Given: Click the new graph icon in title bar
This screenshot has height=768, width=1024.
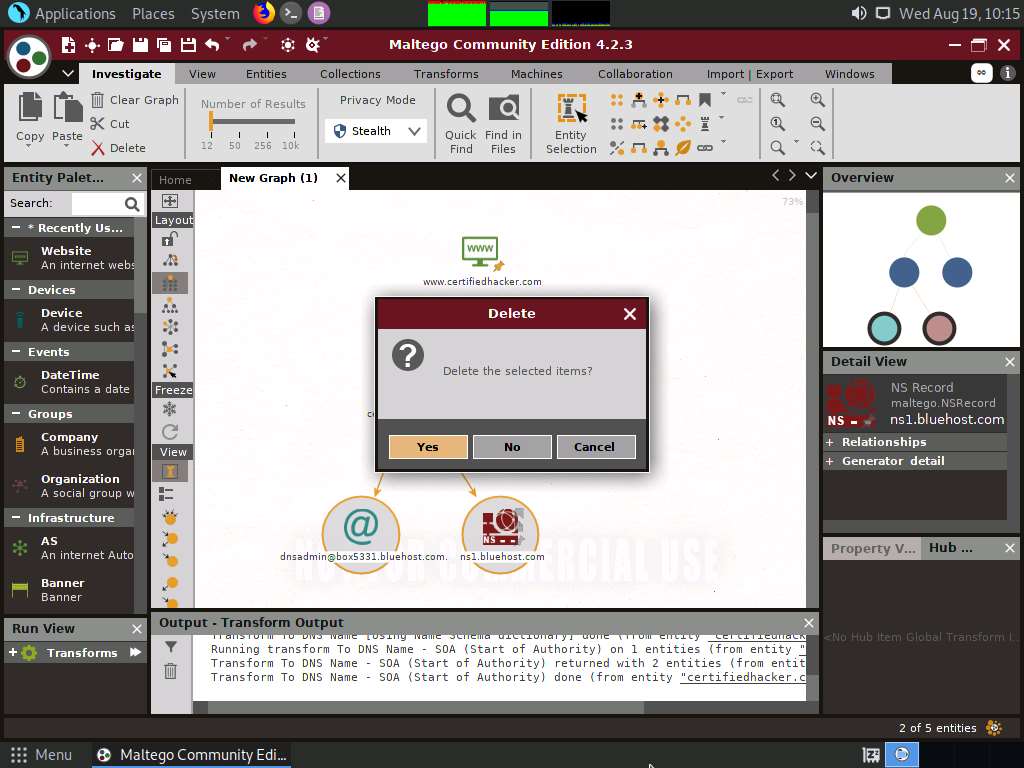Looking at the screenshot, I should (x=68, y=45).
